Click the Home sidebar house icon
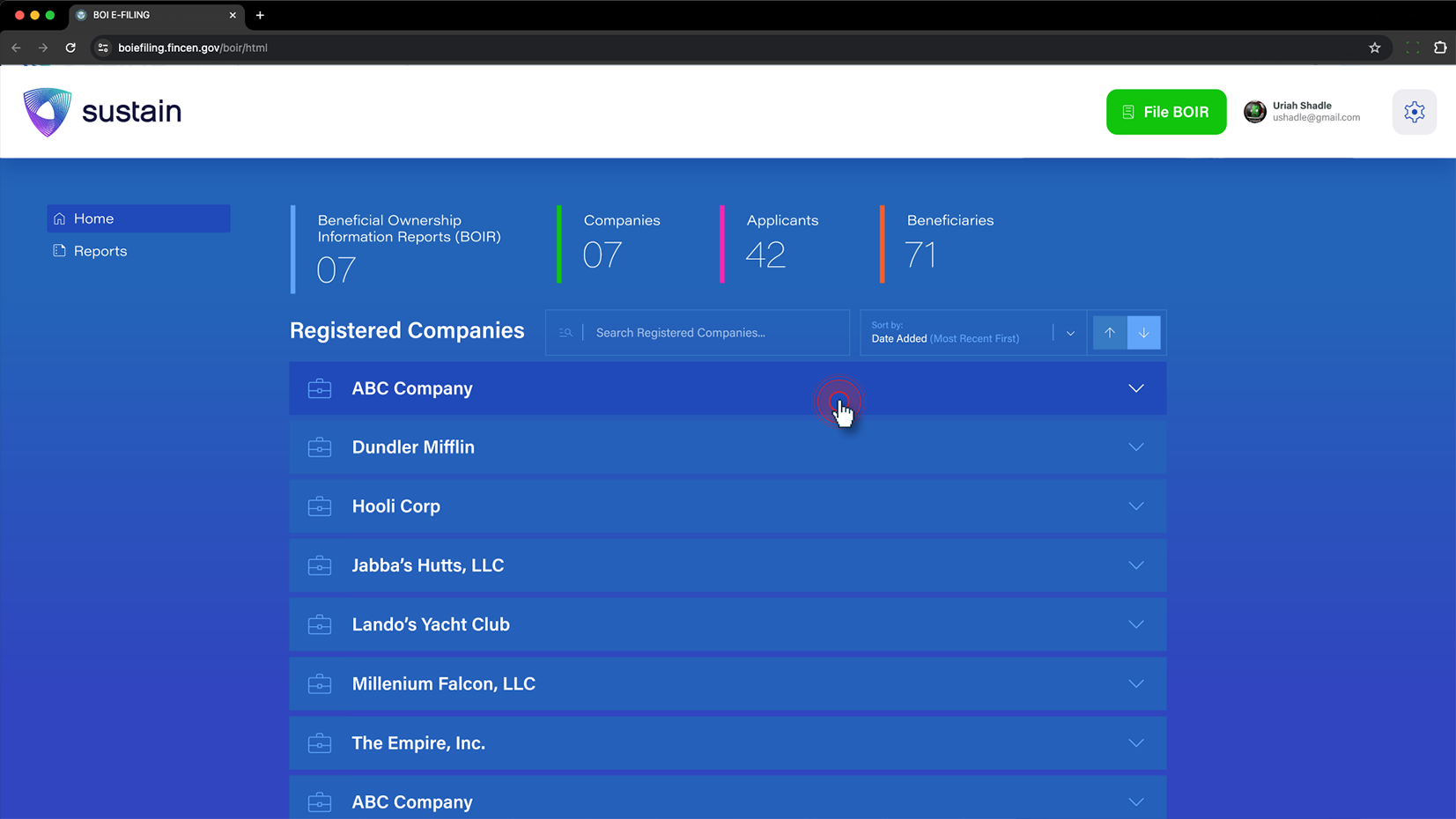Viewport: 1456px width, 819px height. [x=59, y=218]
